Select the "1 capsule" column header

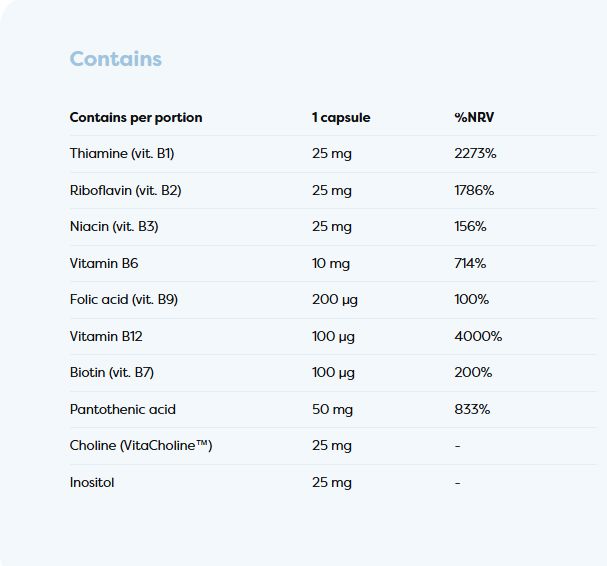[341, 118]
